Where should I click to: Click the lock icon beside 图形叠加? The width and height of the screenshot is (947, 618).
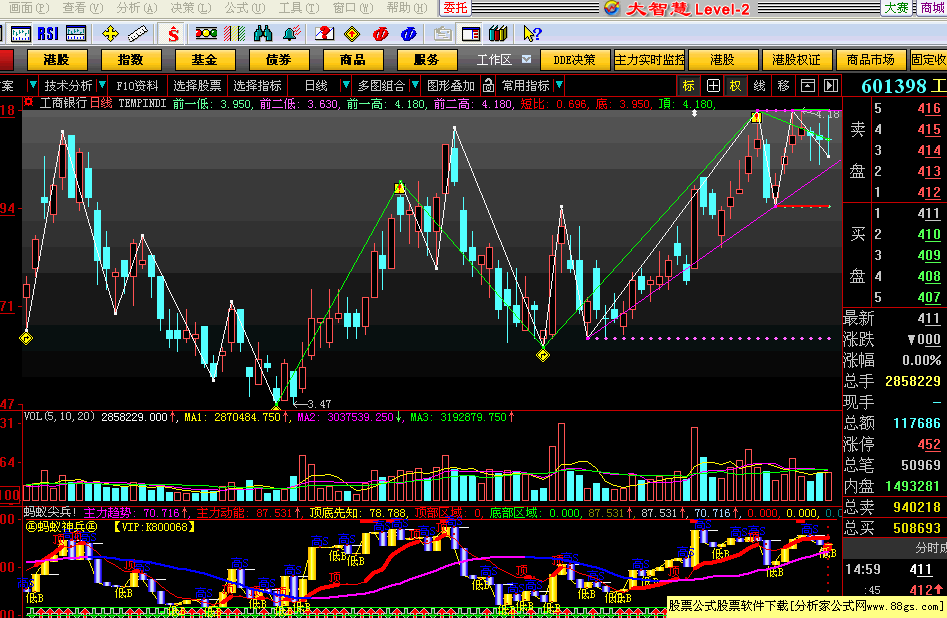click(489, 86)
